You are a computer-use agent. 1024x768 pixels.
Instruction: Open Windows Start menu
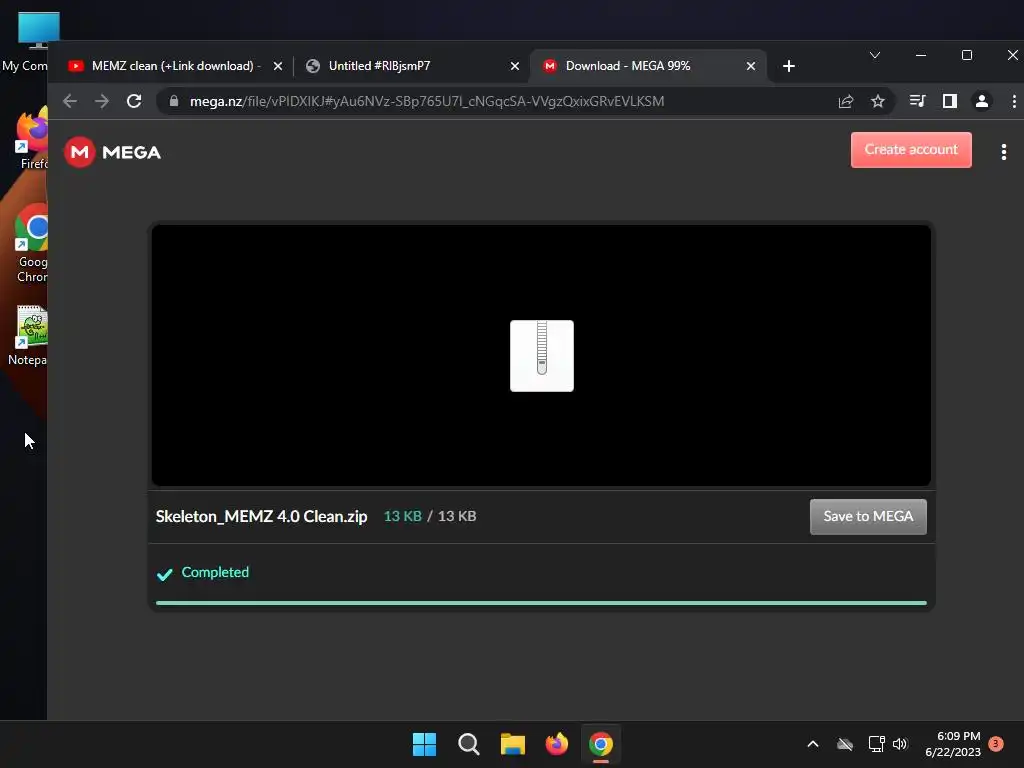pyautogui.click(x=424, y=744)
